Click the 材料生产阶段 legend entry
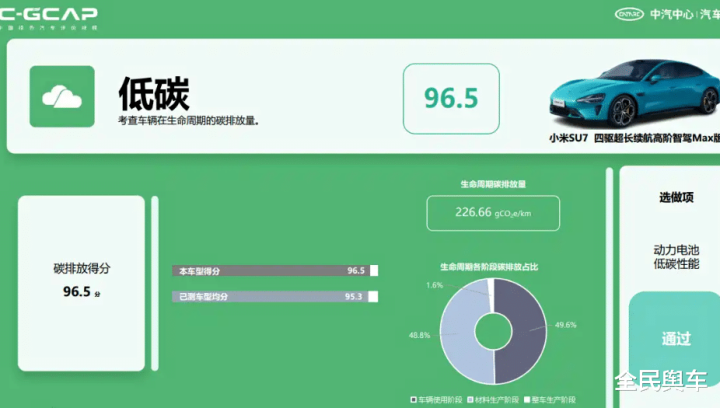This screenshot has height=408, width=720. [x=493, y=400]
